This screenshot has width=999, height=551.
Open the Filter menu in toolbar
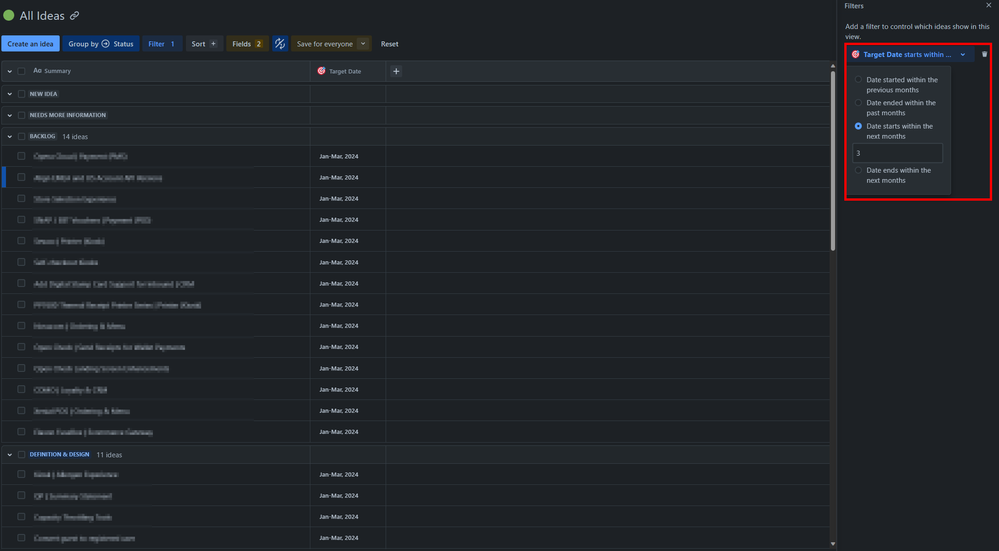click(x=162, y=44)
